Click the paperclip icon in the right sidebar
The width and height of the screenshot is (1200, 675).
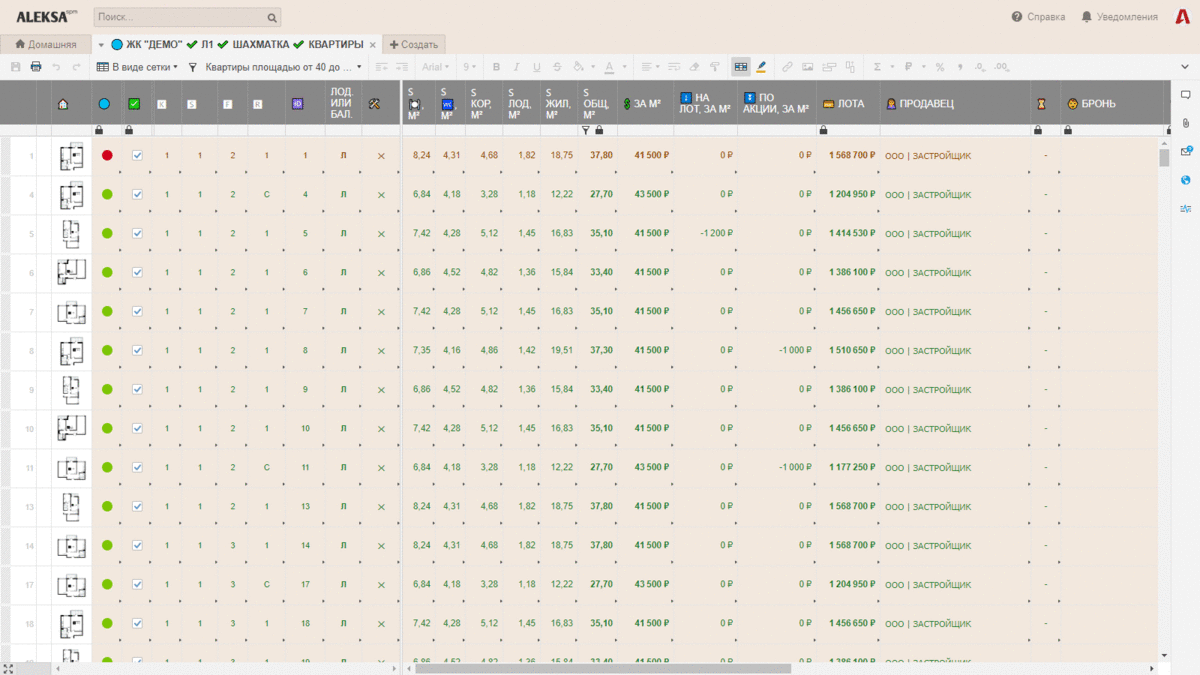pos(1186,123)
